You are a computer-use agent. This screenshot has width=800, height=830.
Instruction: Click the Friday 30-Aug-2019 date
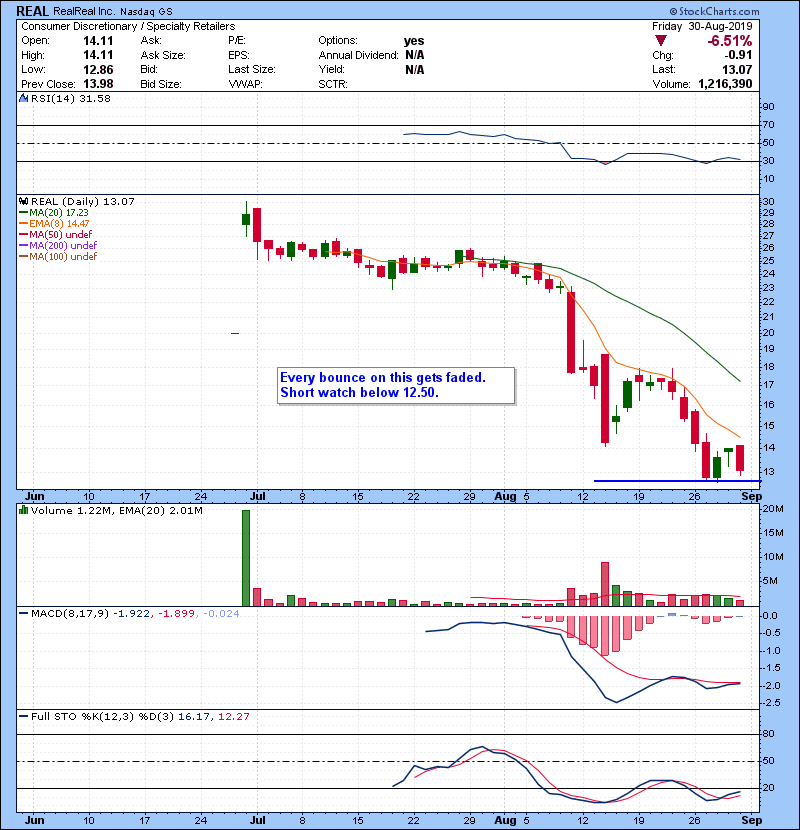click(x=702, y=26)
